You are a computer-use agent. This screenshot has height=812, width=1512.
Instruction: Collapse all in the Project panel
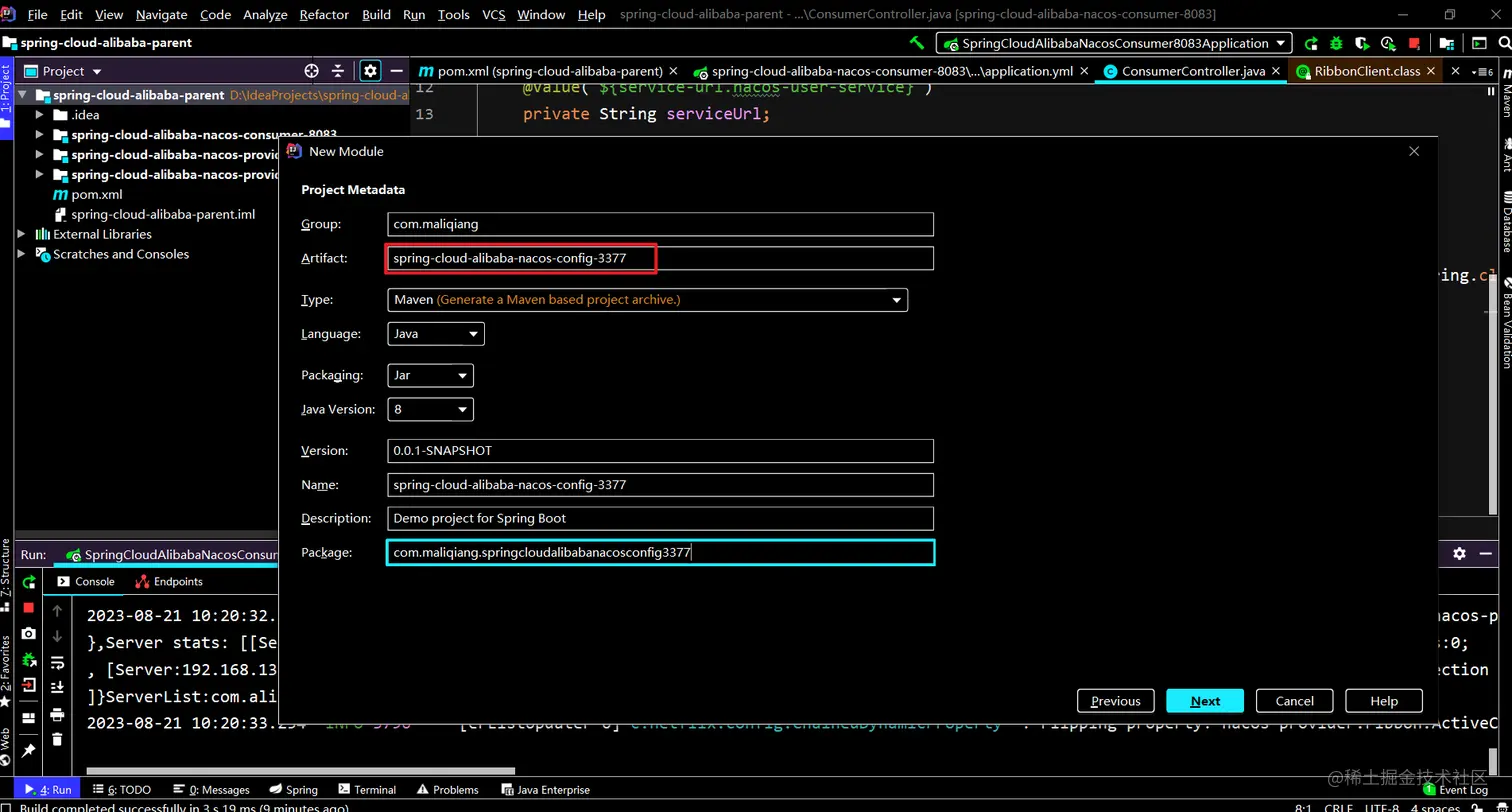pyautogui.click(x=338, y=71)
